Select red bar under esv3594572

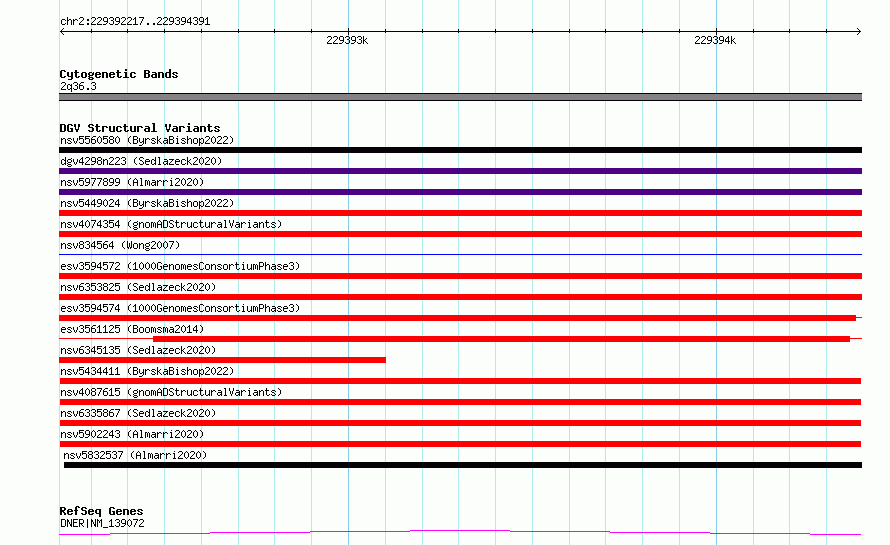pos(460,276)
